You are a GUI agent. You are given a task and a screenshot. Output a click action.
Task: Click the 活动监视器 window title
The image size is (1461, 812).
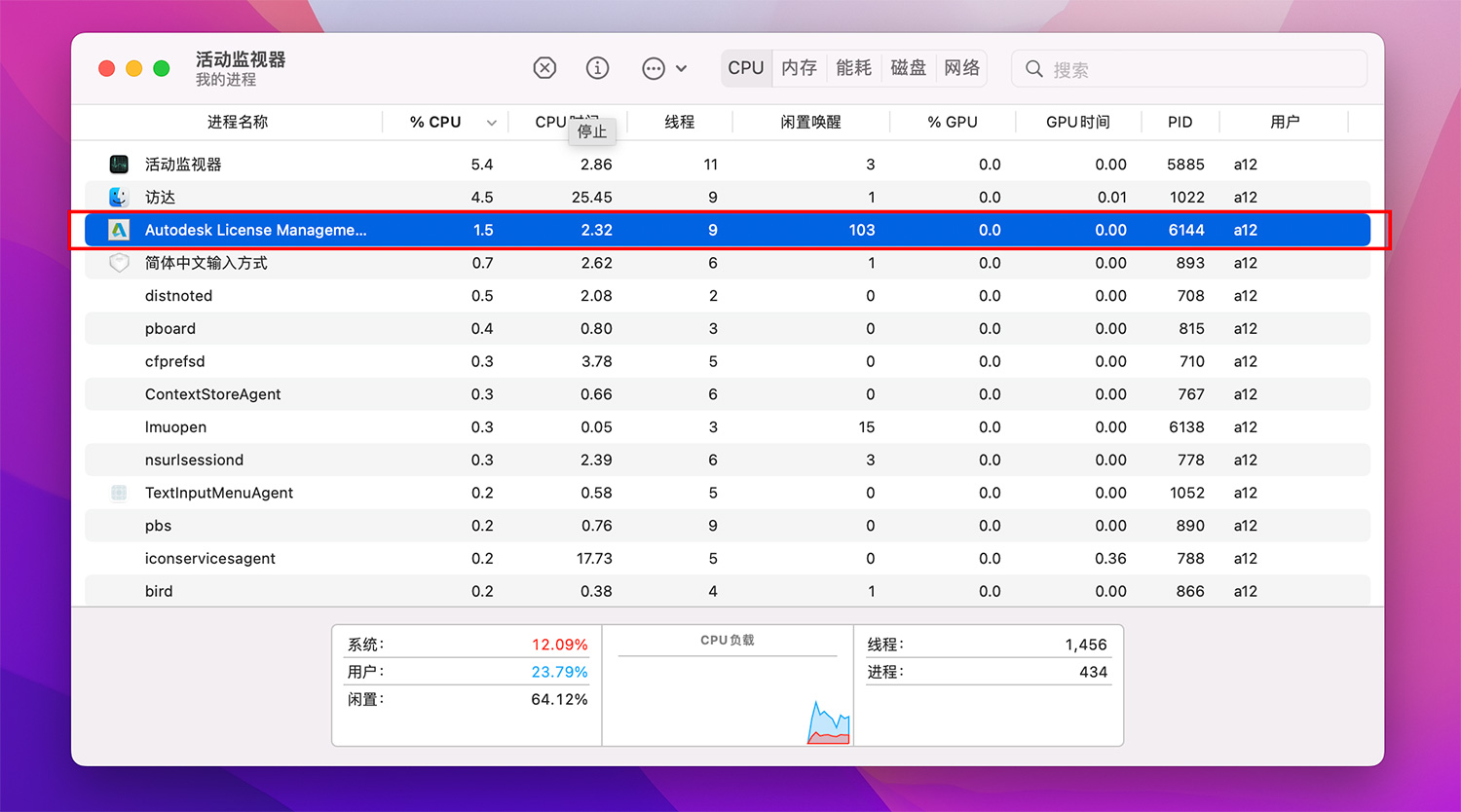(x=241, y=59)
